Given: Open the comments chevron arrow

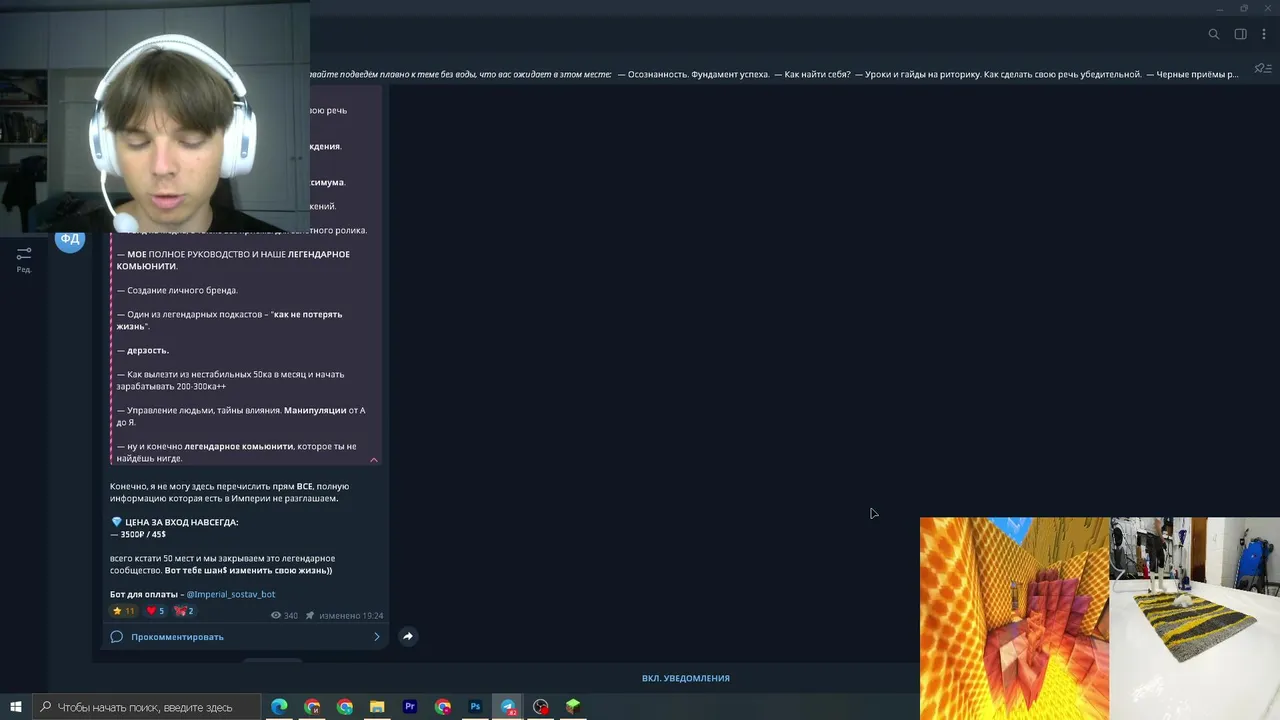Looking at the screenshot, I should pyautogui.click(x=377, y=637).
